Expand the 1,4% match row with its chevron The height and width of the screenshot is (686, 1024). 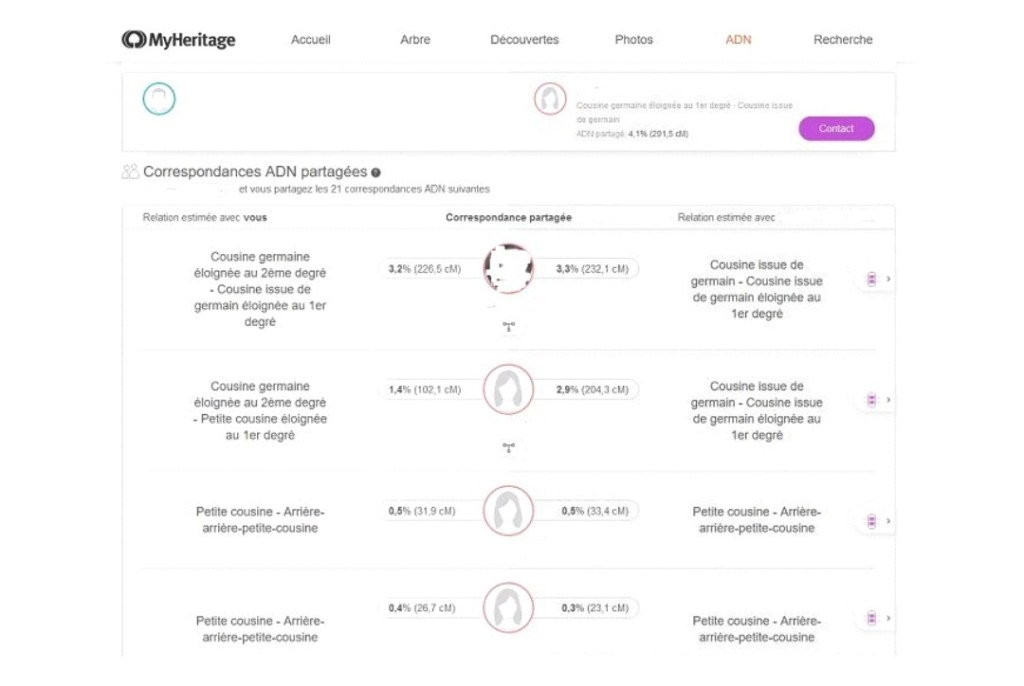[889, 400]
